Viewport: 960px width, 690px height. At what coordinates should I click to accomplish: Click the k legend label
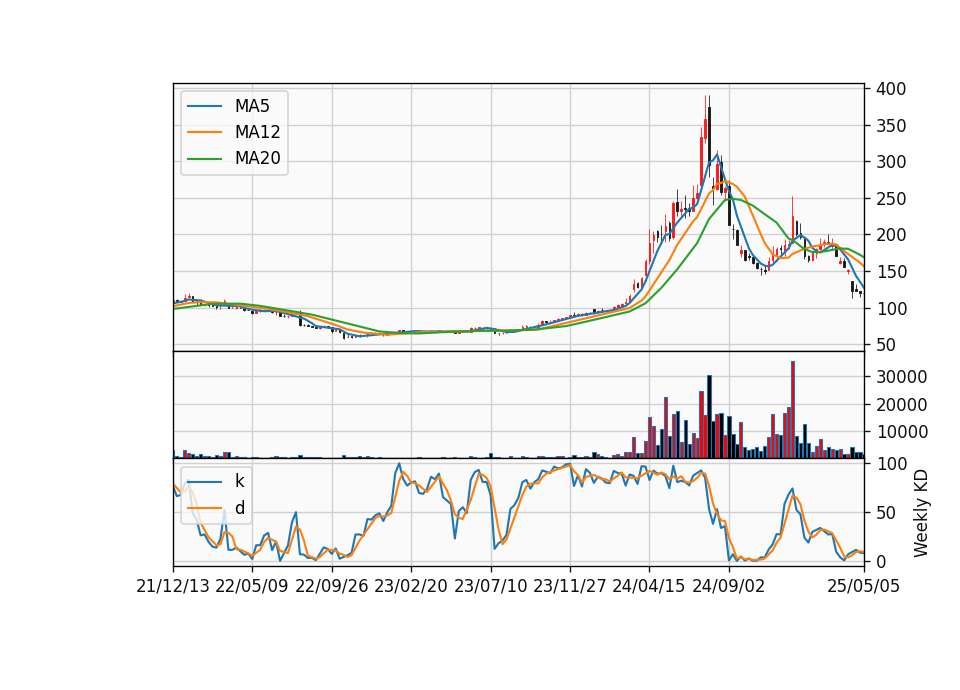(x=239, y=481)
